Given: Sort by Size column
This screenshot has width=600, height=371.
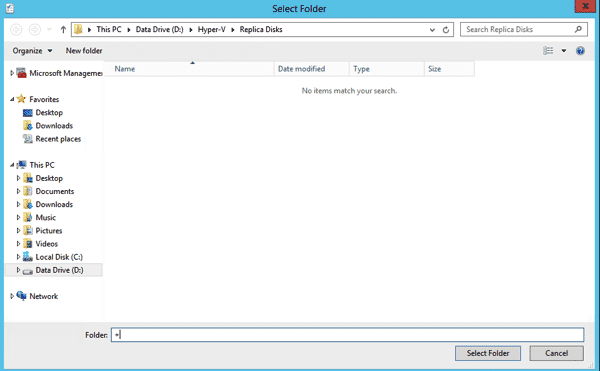Looking at the screenshot, I should click(x=449, y=69).
